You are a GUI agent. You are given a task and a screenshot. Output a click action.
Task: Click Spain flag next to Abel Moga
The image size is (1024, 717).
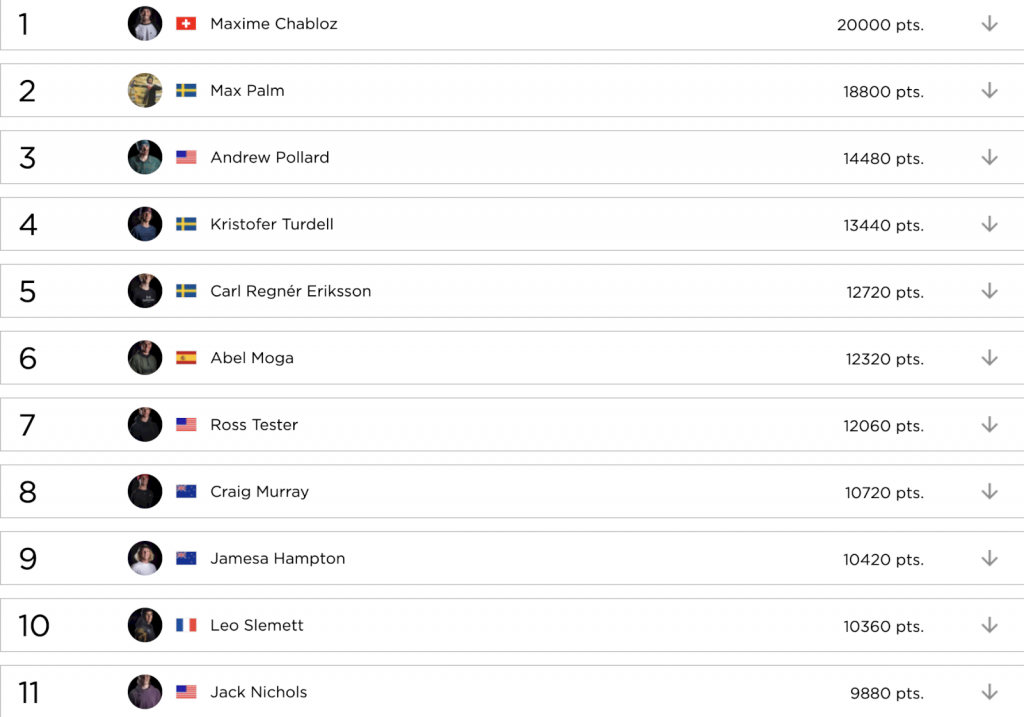[186, 358]
